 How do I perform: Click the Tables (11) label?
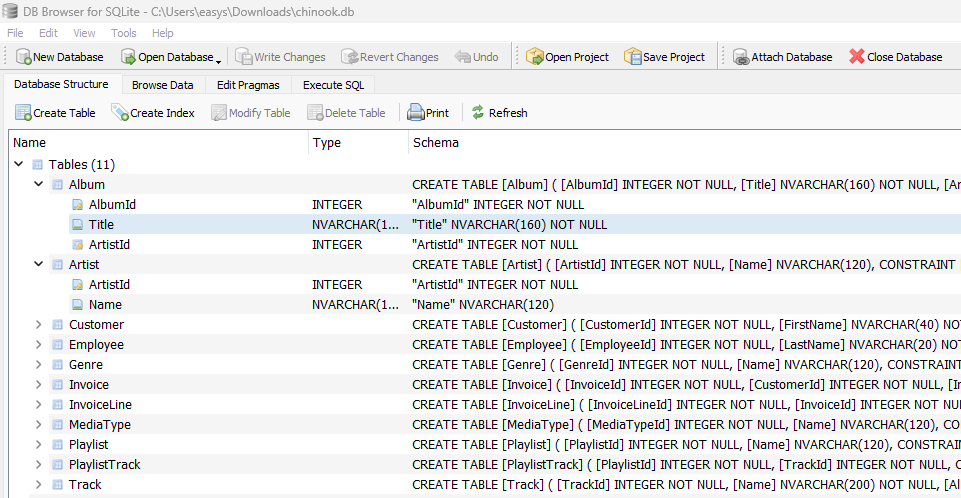[x=82, y=165]
